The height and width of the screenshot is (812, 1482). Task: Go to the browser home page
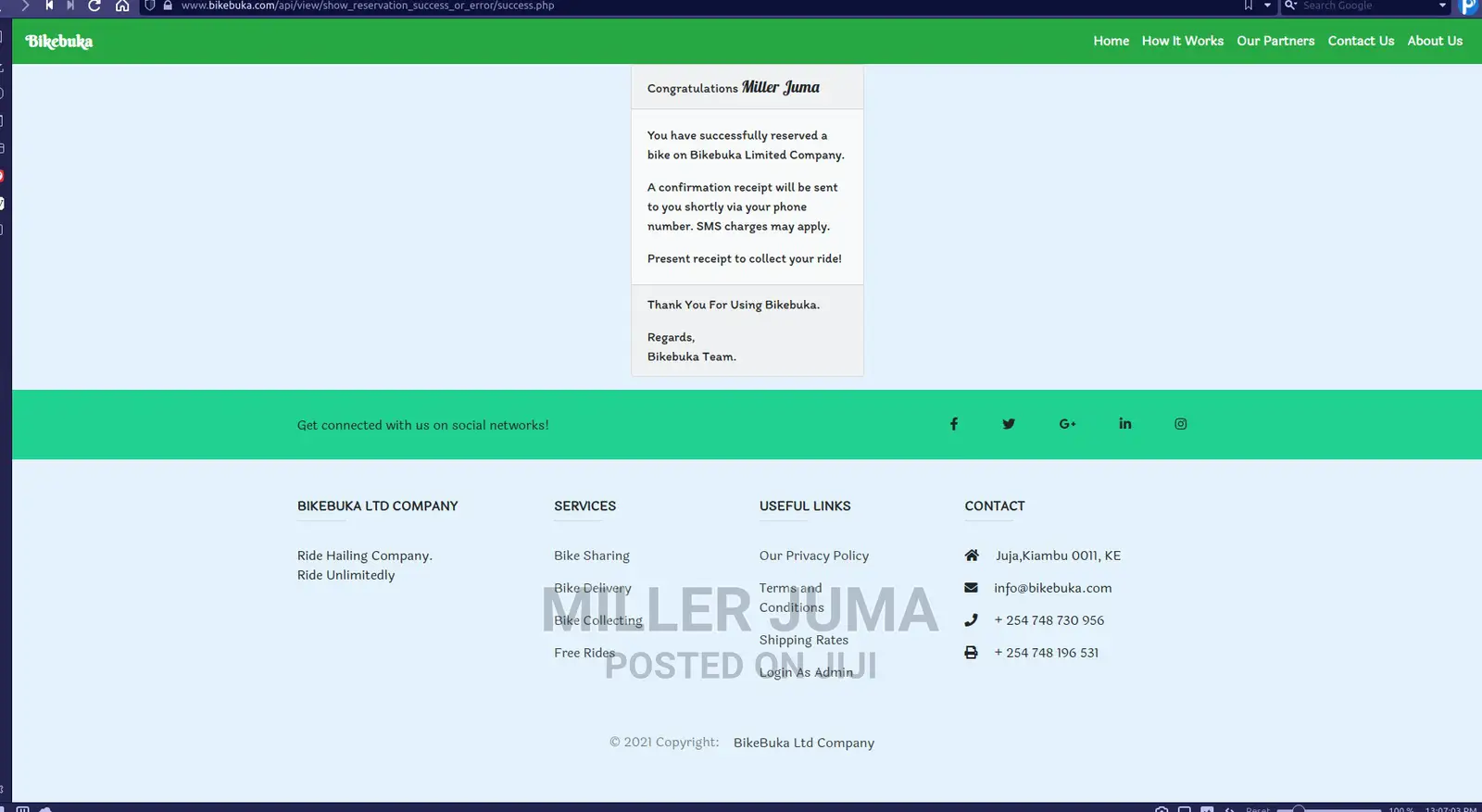tap(122, 6)
